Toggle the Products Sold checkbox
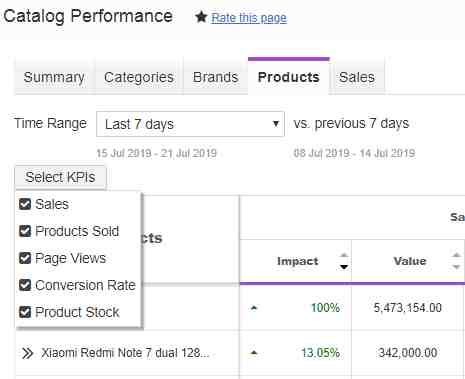The height and width of the screenshot is (379, 465). (x=25, y=231)
